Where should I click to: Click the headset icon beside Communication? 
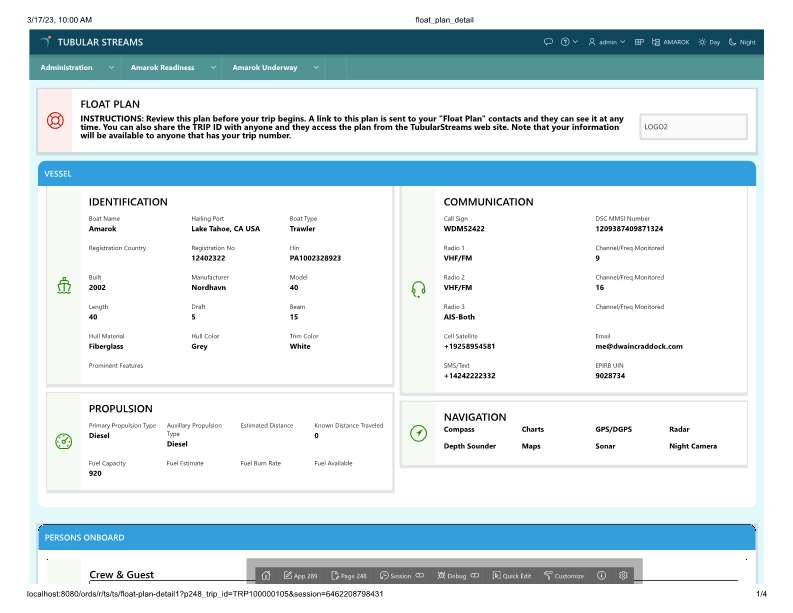[418, 289]
